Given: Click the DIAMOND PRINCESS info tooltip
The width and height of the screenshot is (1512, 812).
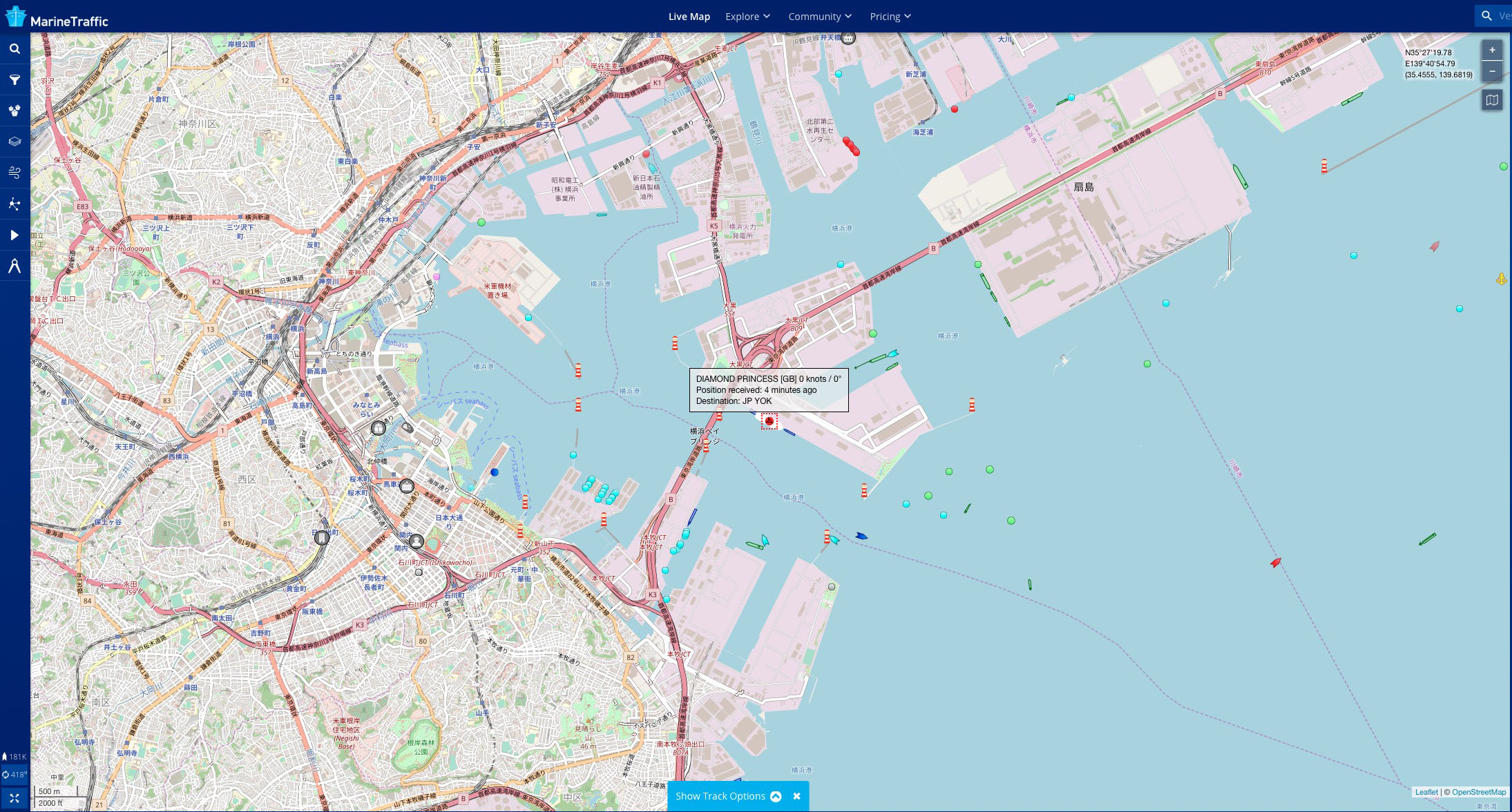Looking at the screenshot, I should pyautogui.click(x=769, y=390).
